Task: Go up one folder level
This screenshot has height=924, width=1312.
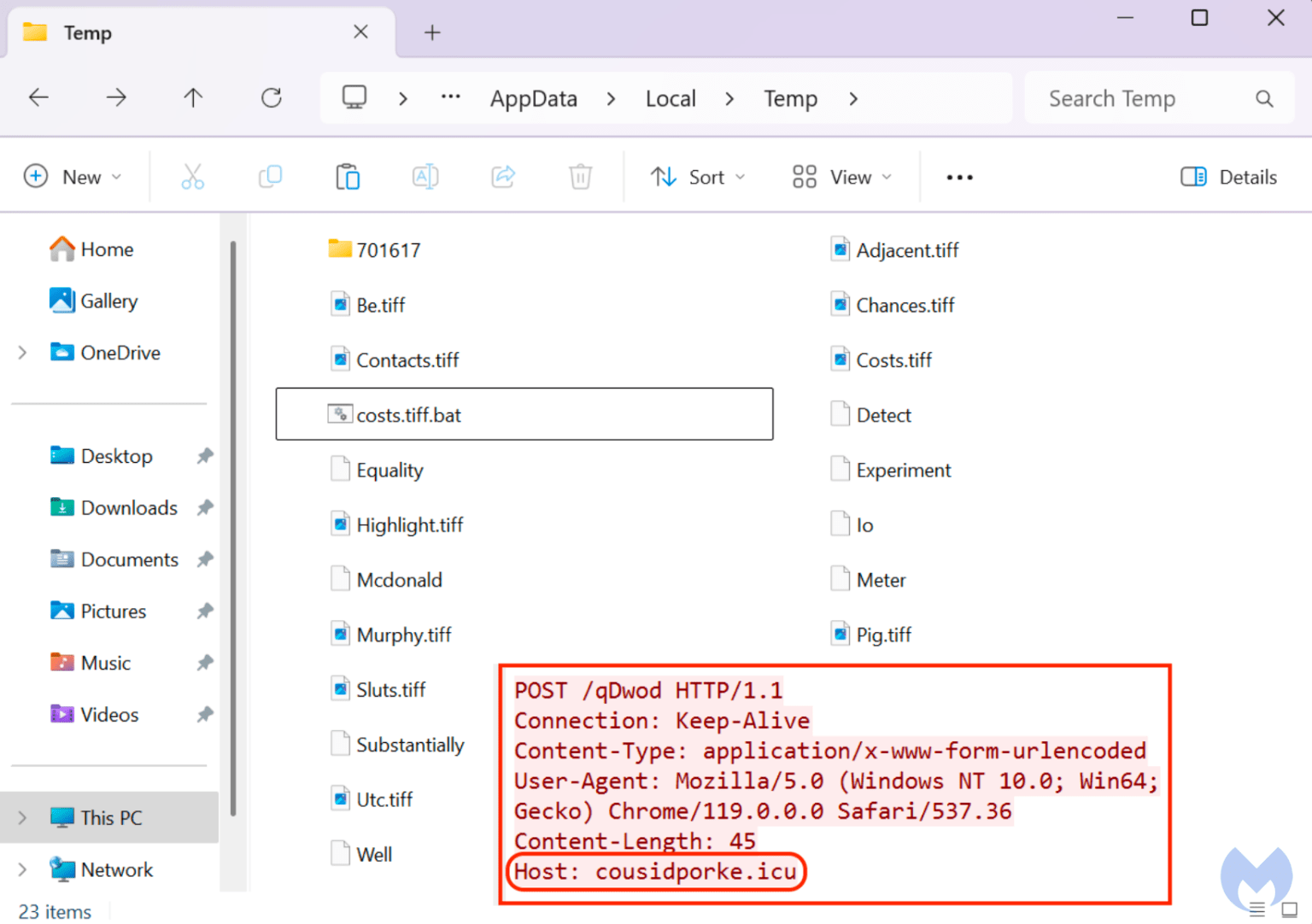Action: tap(193, 98)
